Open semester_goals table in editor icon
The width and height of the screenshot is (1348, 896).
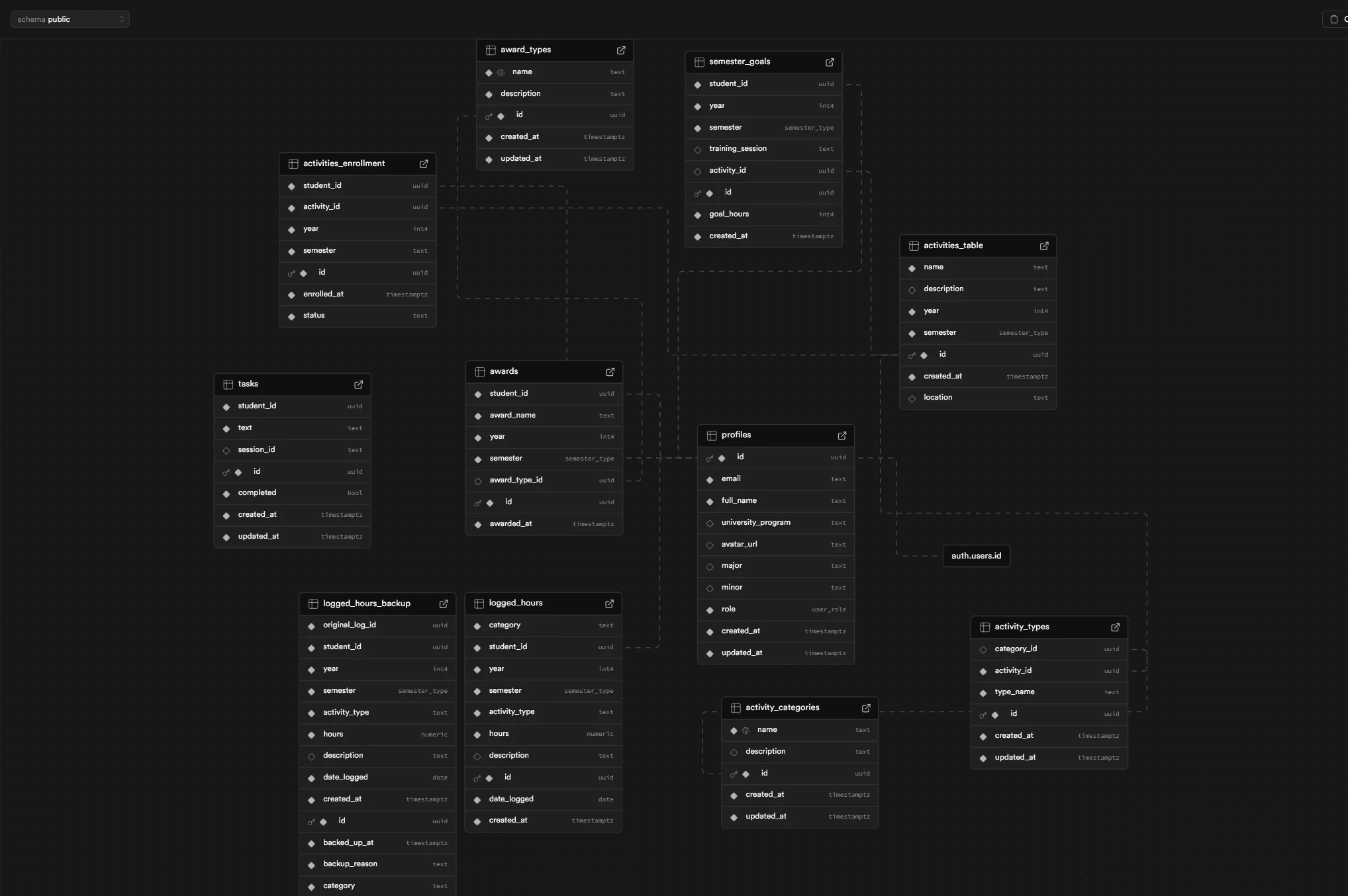tap(830, 62)
